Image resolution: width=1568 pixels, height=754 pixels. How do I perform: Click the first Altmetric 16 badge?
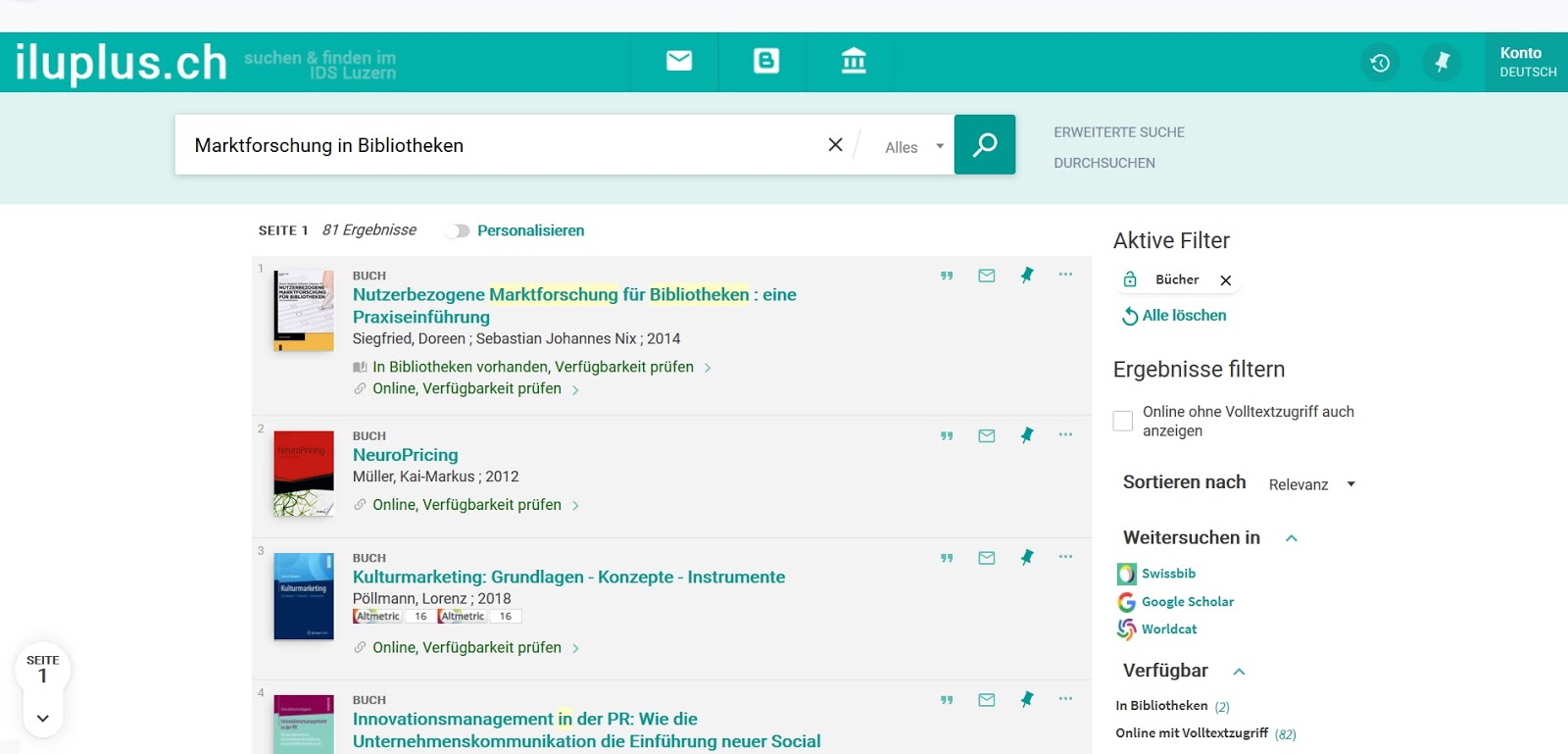tap(394, 617)
